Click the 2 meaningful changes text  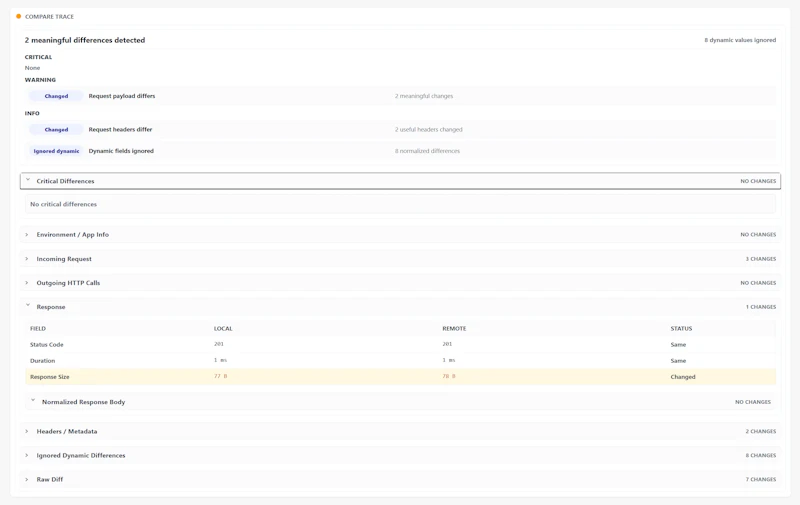(x=423, y=96)
